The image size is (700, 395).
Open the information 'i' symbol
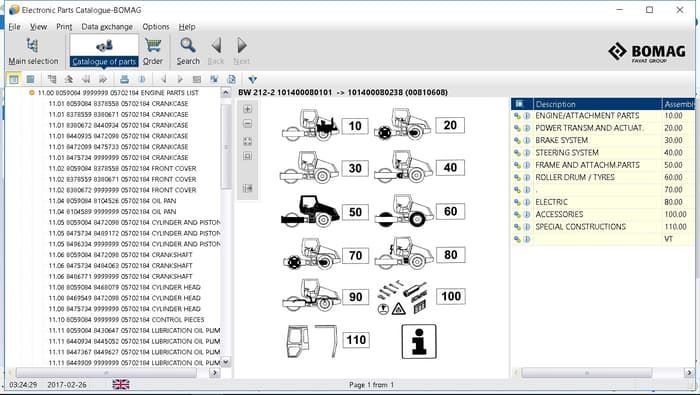point(419,341)
